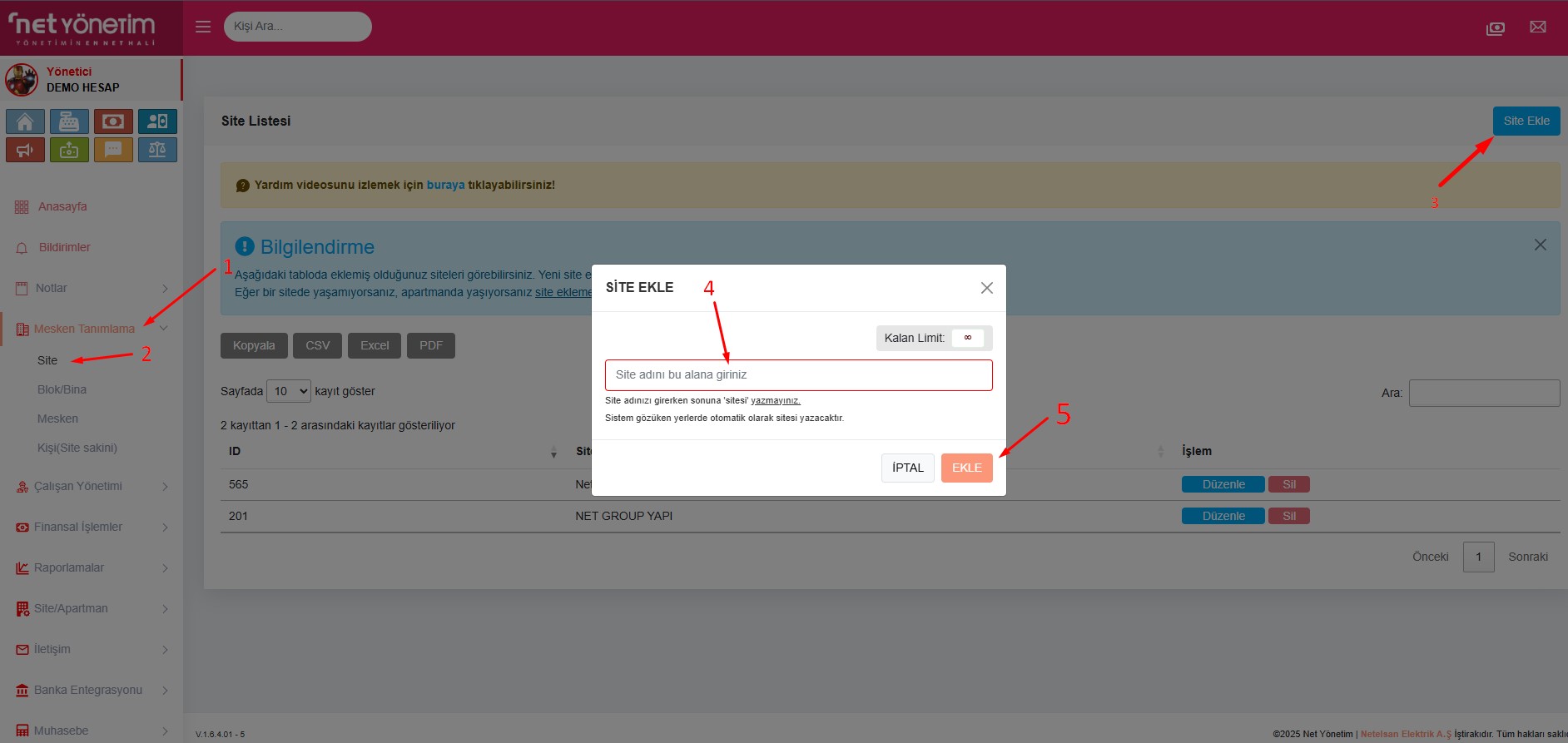Screen dimensions: 1568x743
Task: Click the ID cell 201
Action: tap(238, 516)
